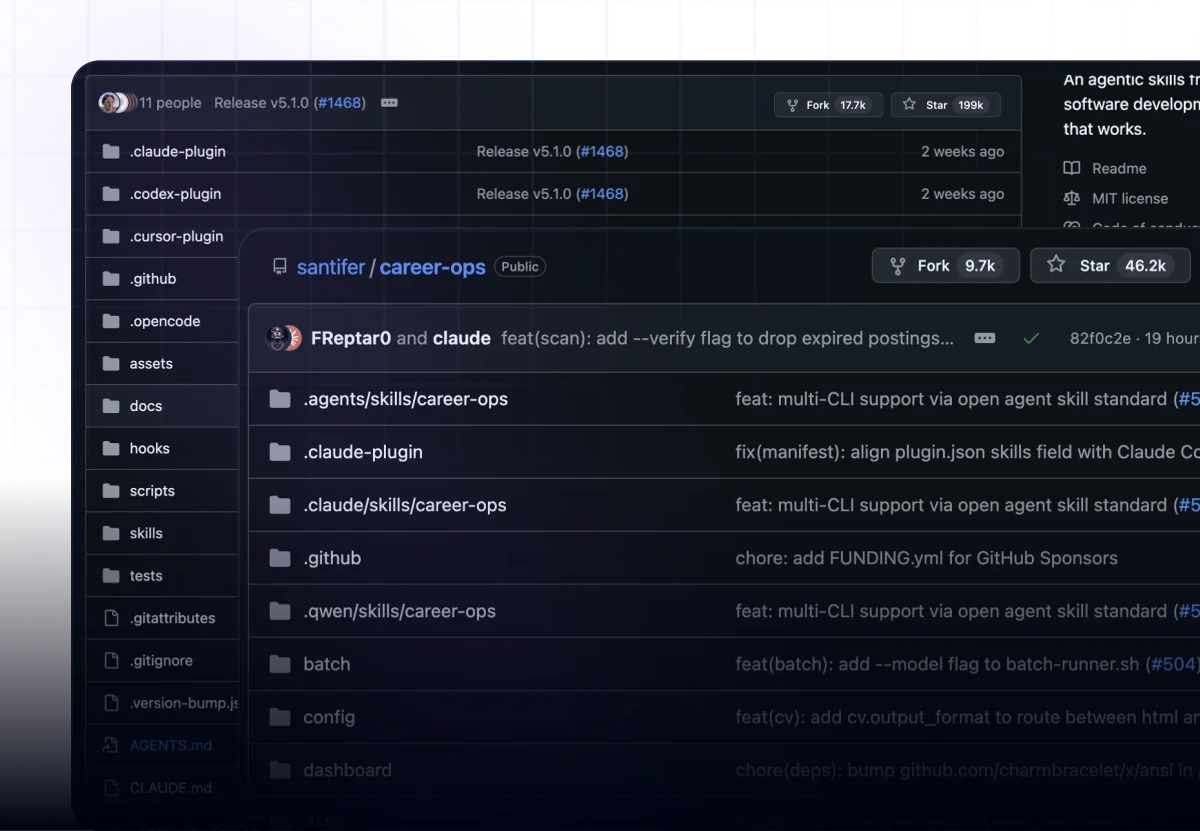Viewport: 1200px width, 831px height.
Task: Click fork icon in back window Fork button
Action: pos(792,105)
